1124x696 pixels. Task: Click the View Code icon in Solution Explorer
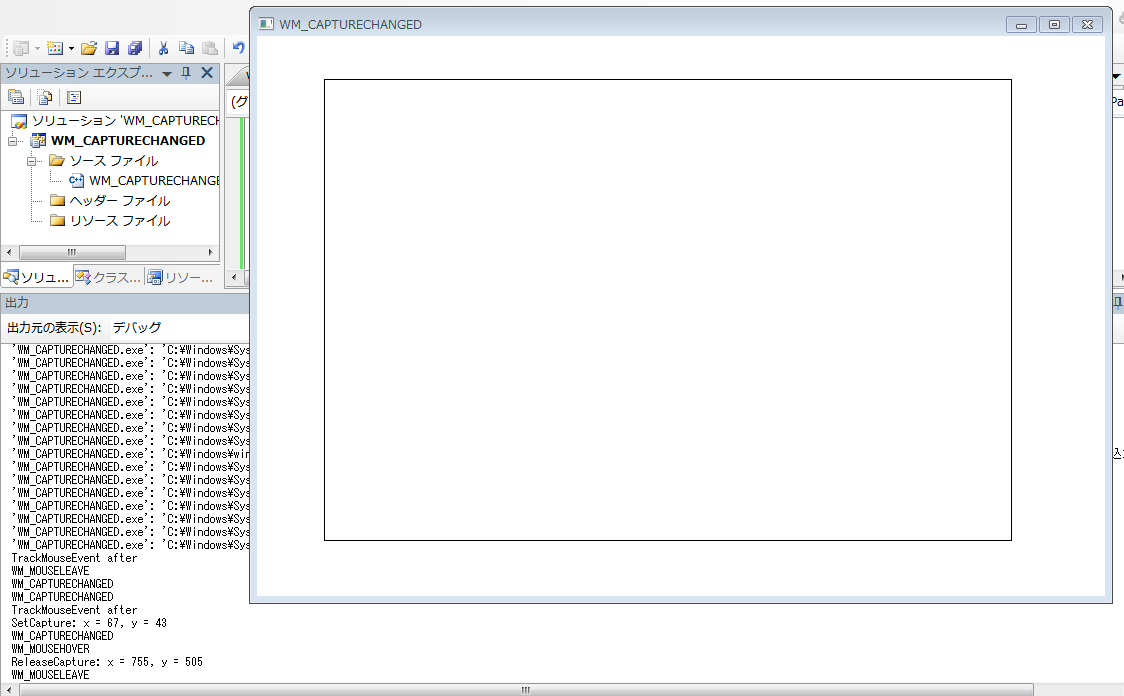click(x=74, y=97)
